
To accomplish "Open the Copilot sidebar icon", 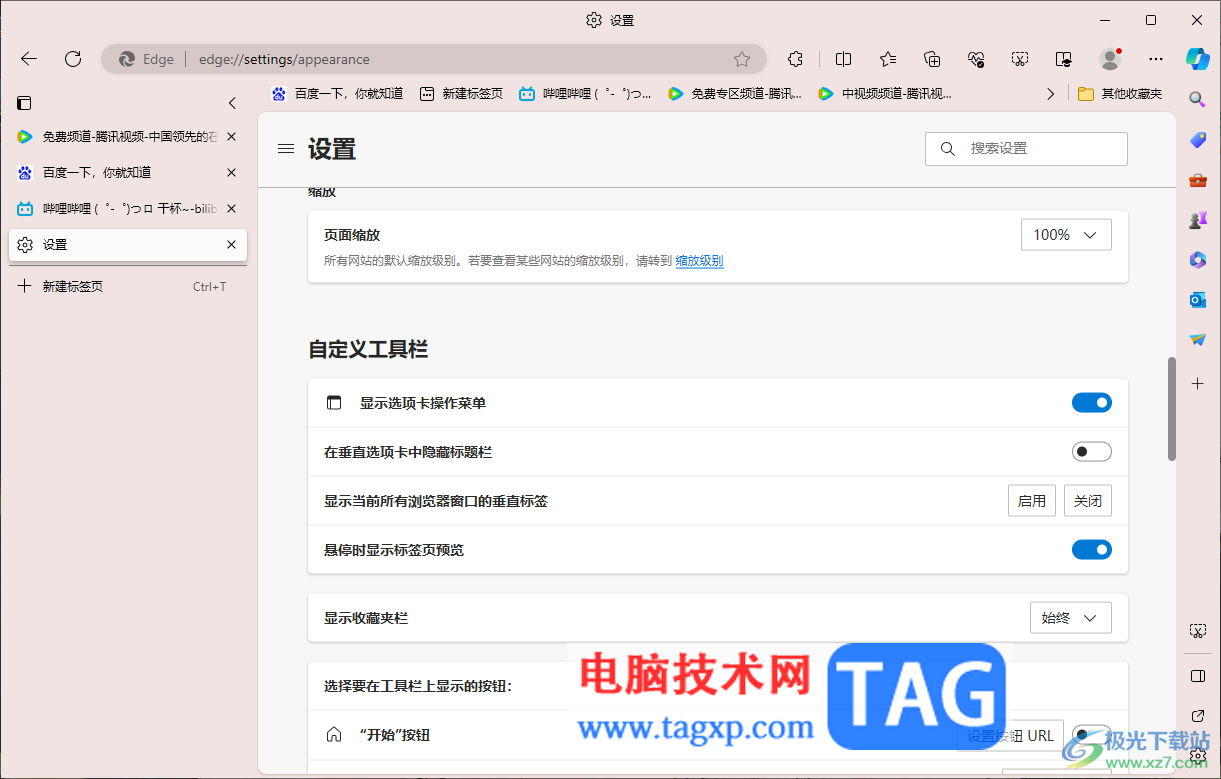I will (x=1197, y=58).
